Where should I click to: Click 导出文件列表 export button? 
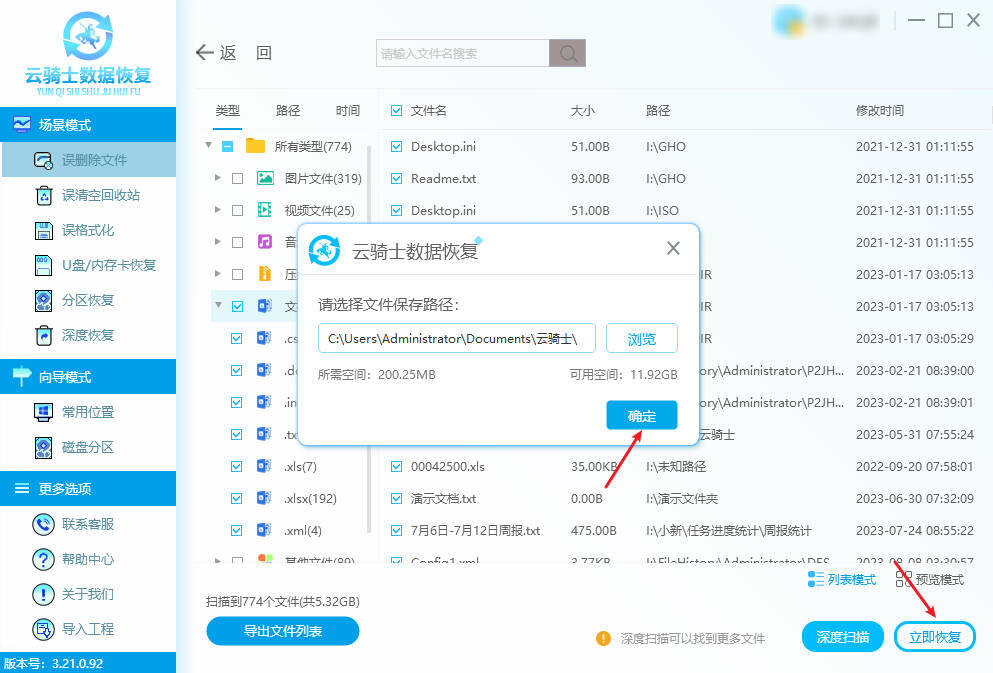(x=282, y=631)
